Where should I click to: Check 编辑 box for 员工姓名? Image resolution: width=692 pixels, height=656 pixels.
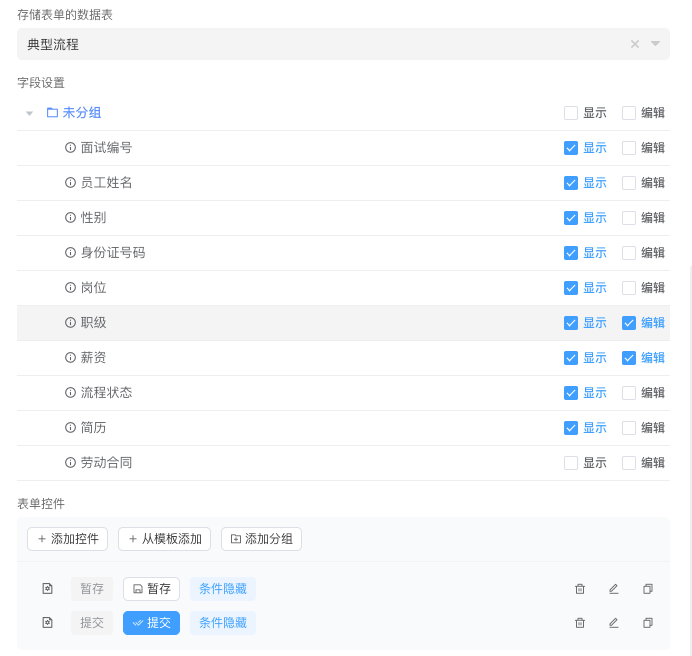[629, 183]
